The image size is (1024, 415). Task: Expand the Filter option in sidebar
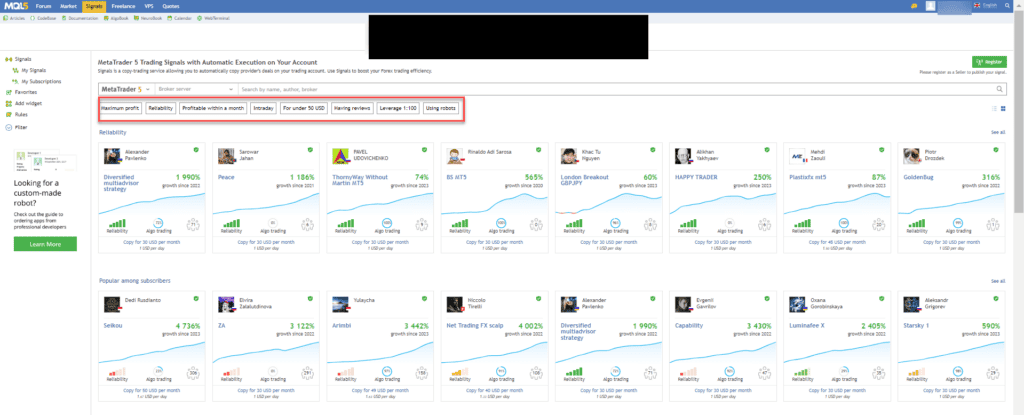(21, 127)
